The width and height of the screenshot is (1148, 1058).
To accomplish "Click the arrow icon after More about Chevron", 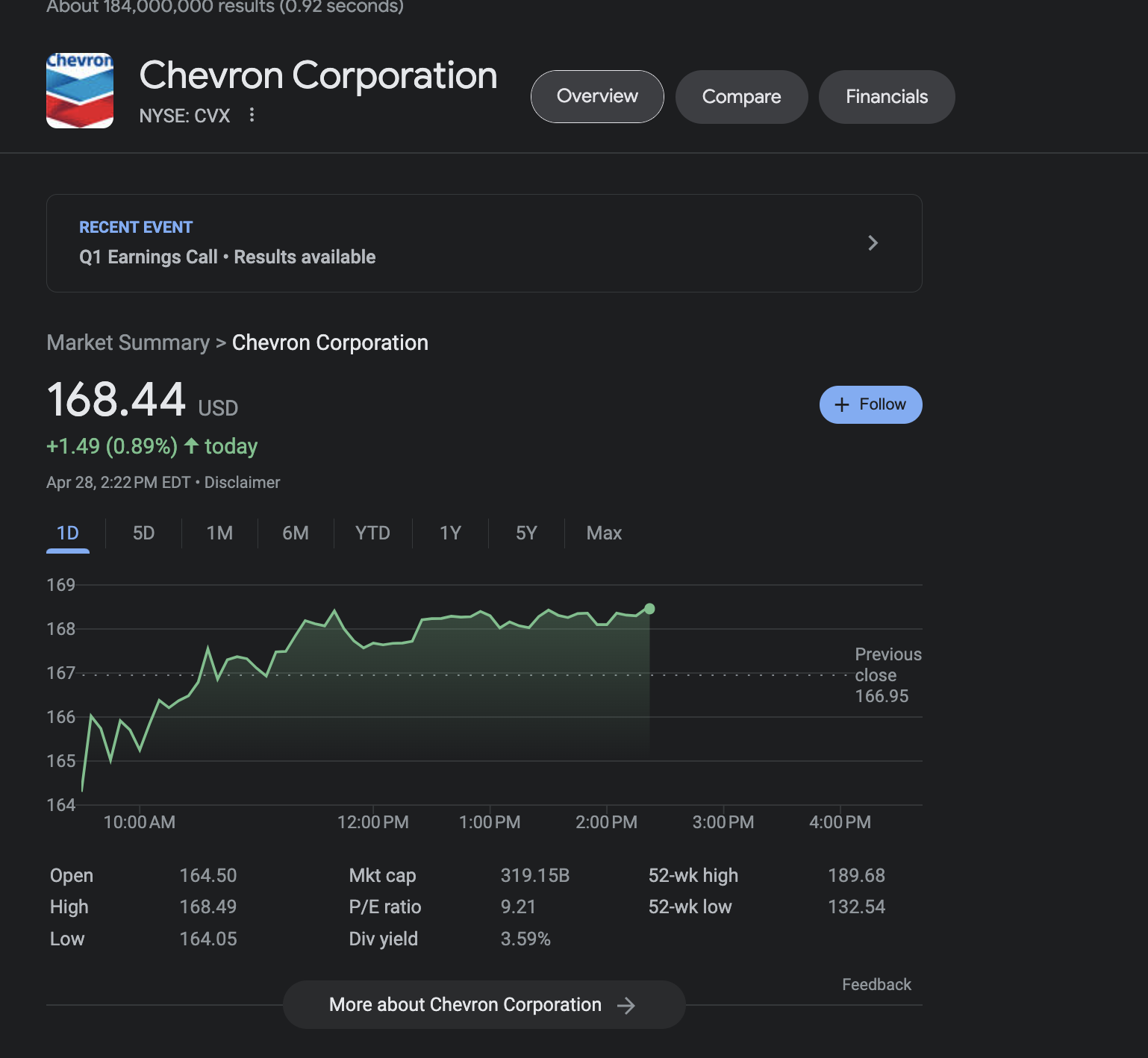I will pos(626,1006).
